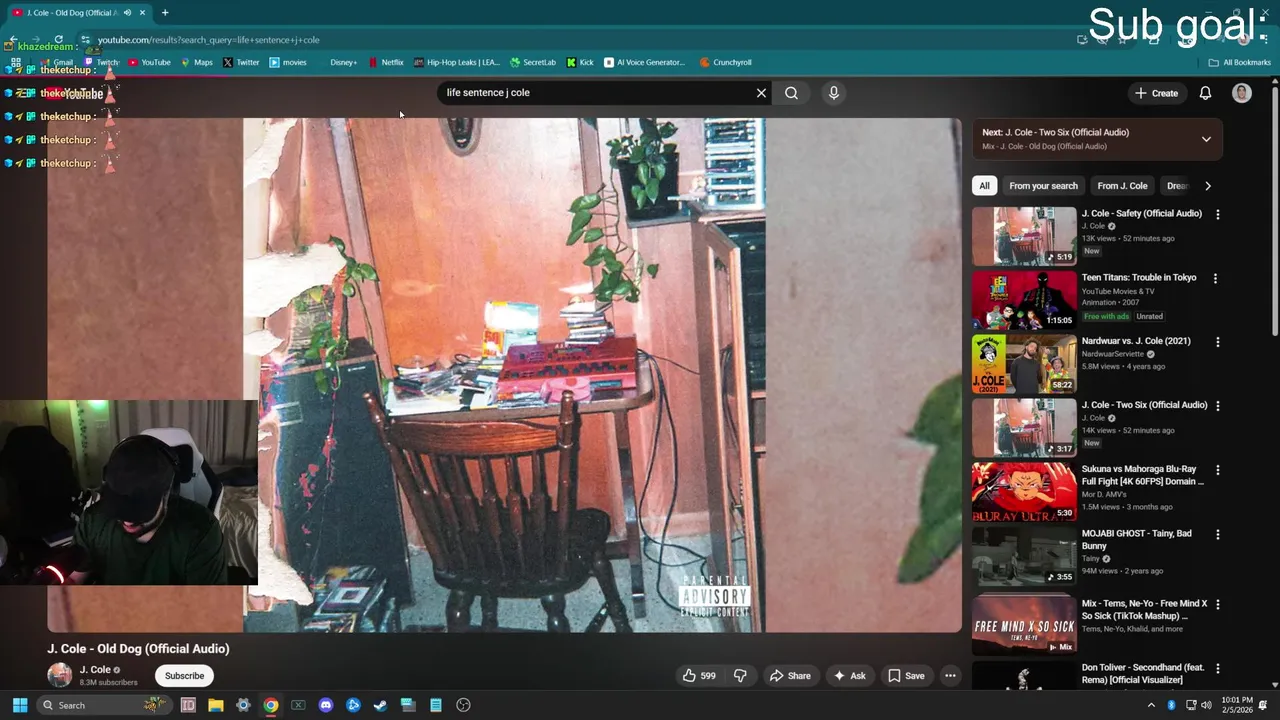Open J. Cole channel avatar
Screen dimensions: 1280x720
click(x=60, y=675)
